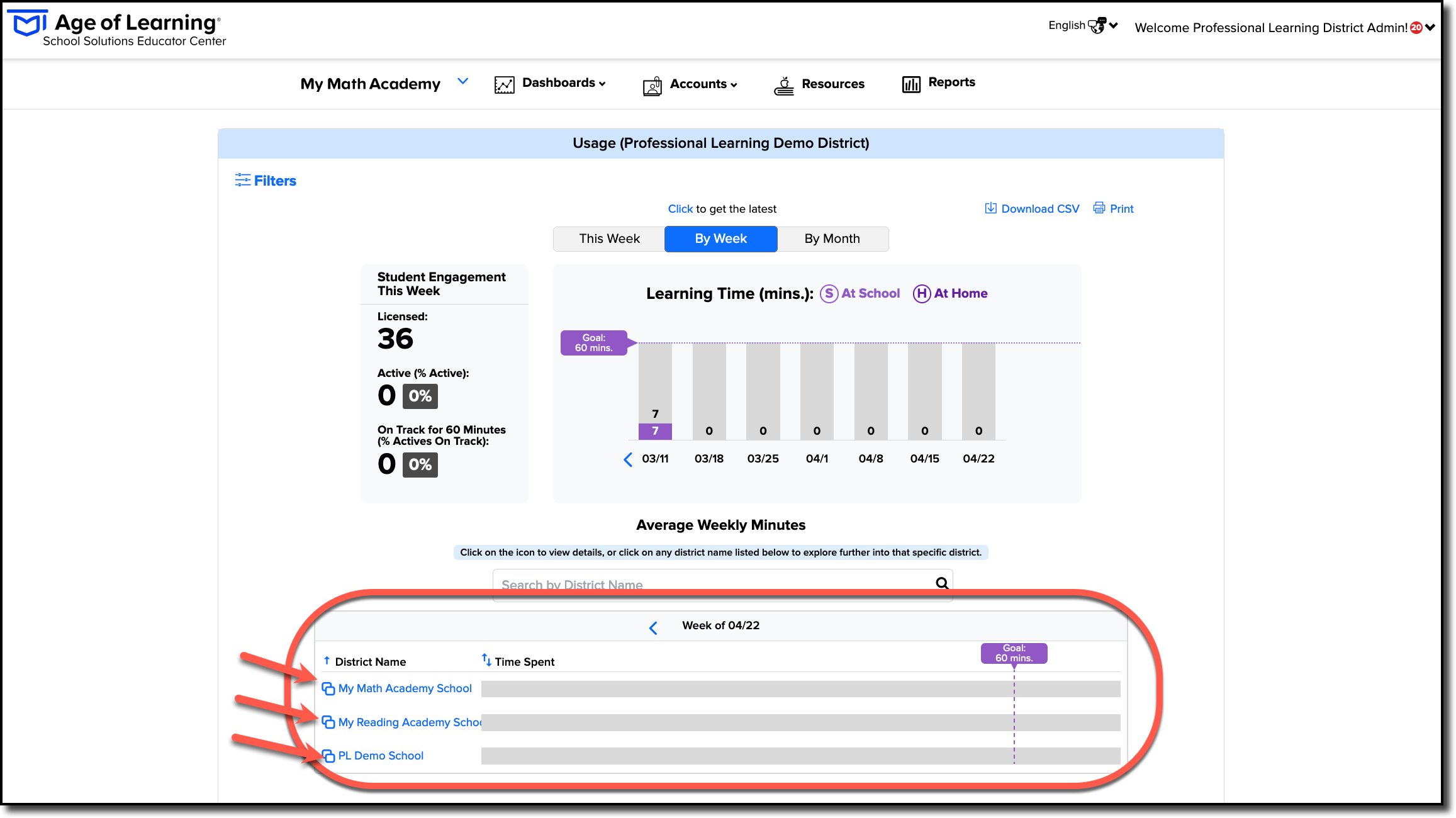Click the 04/8 chart date label

[871, 459]
